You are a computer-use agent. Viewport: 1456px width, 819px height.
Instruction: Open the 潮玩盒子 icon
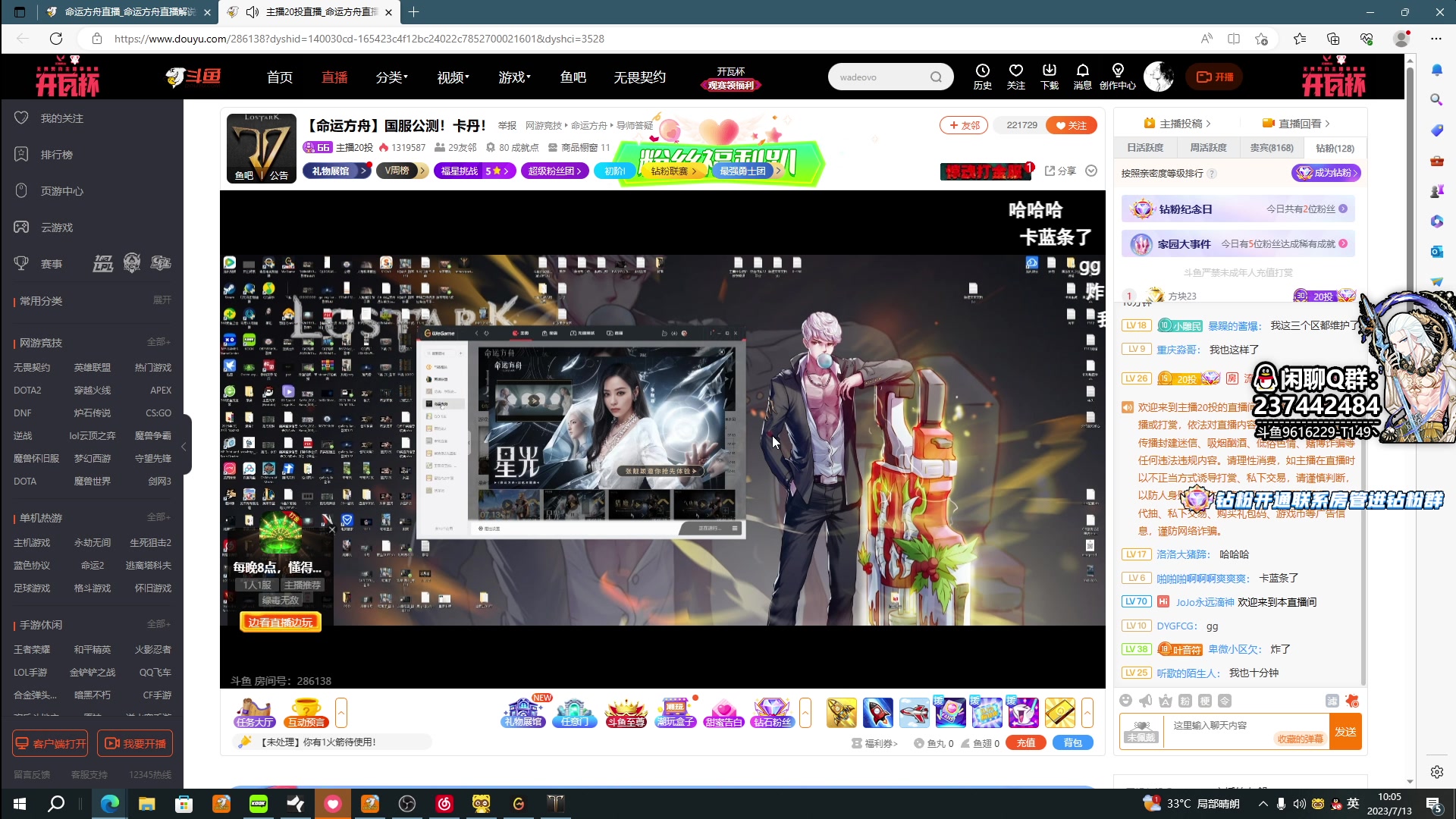[x=676, y=713]
